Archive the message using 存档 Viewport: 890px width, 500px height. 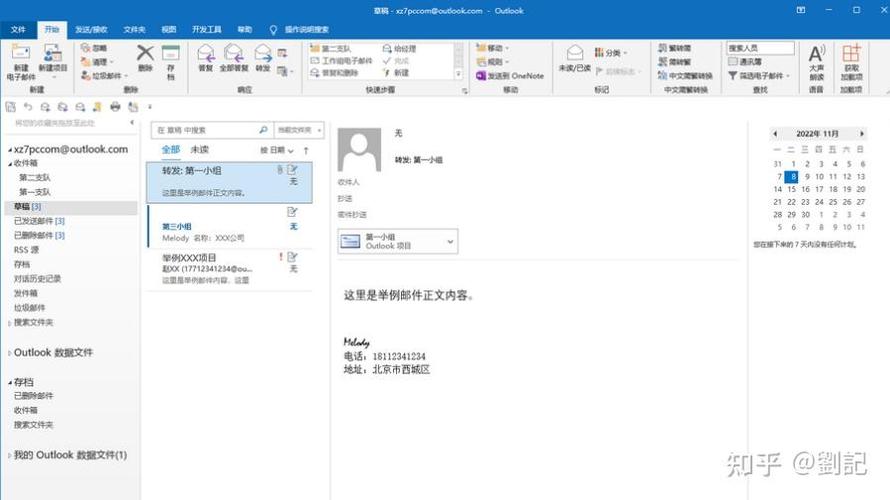tap(170, 62)
